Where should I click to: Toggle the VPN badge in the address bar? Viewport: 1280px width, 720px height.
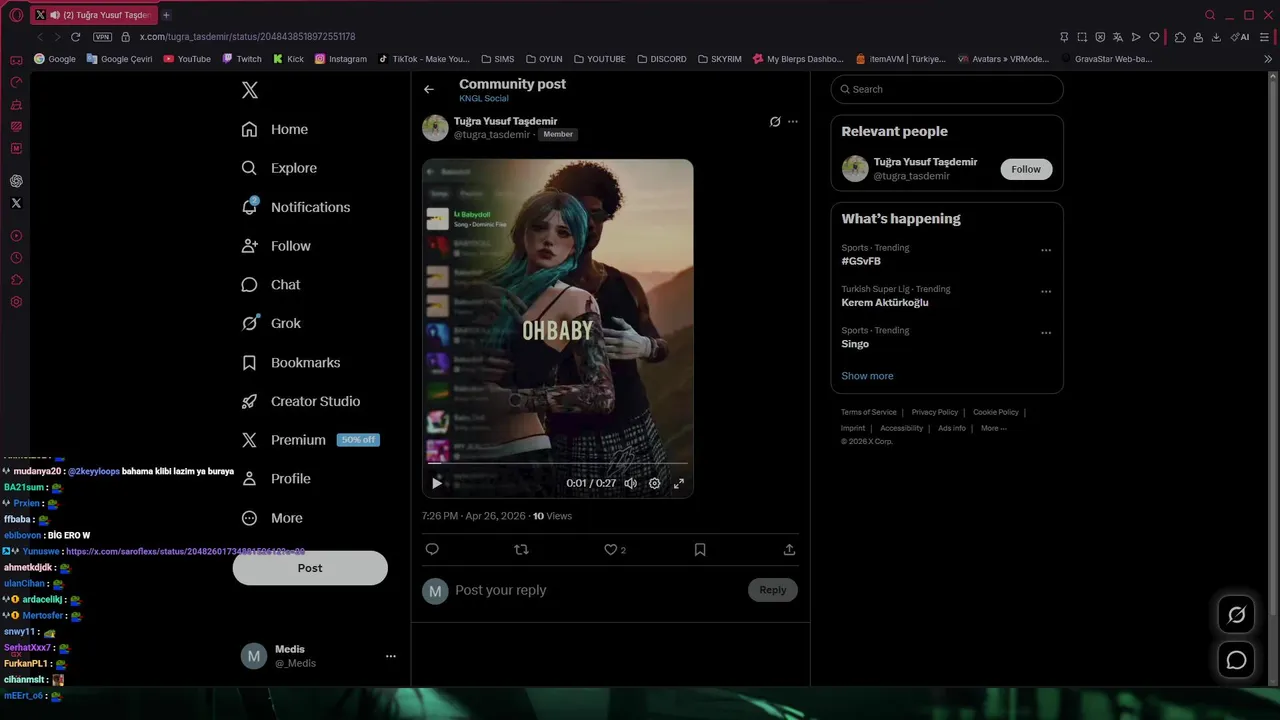point(102,37)
